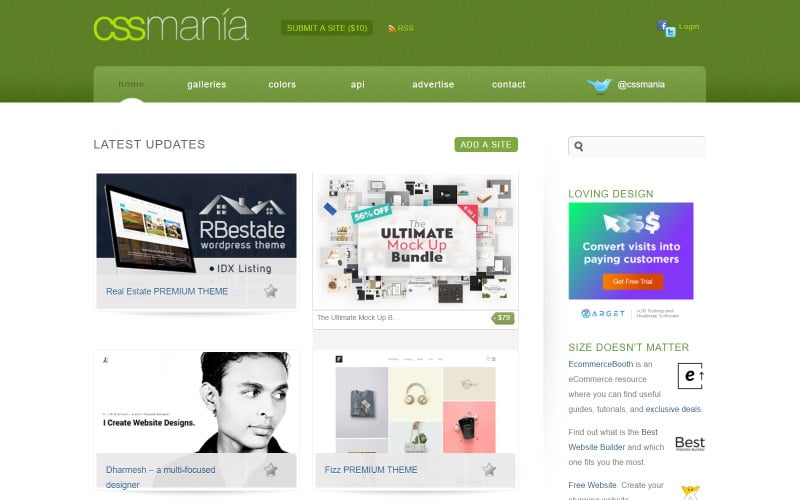
Task: Click the EcommerceBooth 'e' logo icon
Action: (691, 376)
